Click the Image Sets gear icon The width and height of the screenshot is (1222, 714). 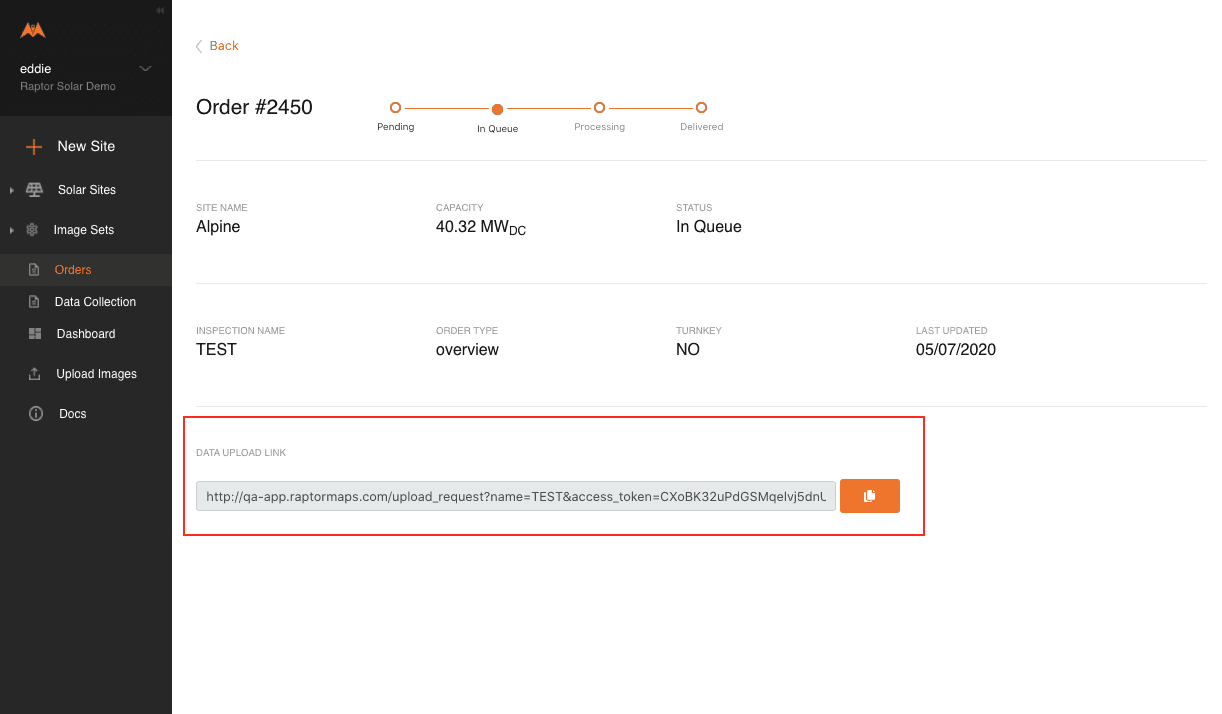click(x=32, y=230)
